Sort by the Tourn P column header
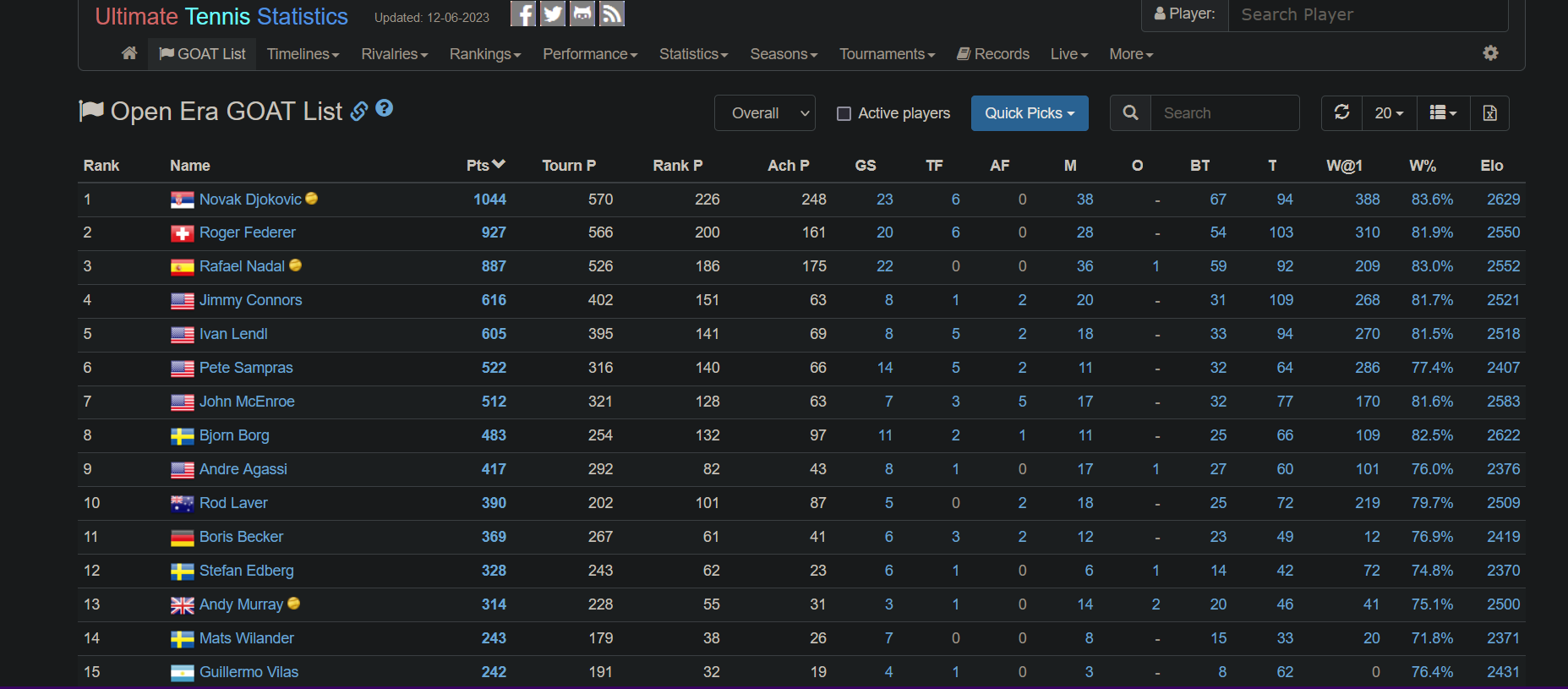The image size is (1568, 689). tap(569, 166)
